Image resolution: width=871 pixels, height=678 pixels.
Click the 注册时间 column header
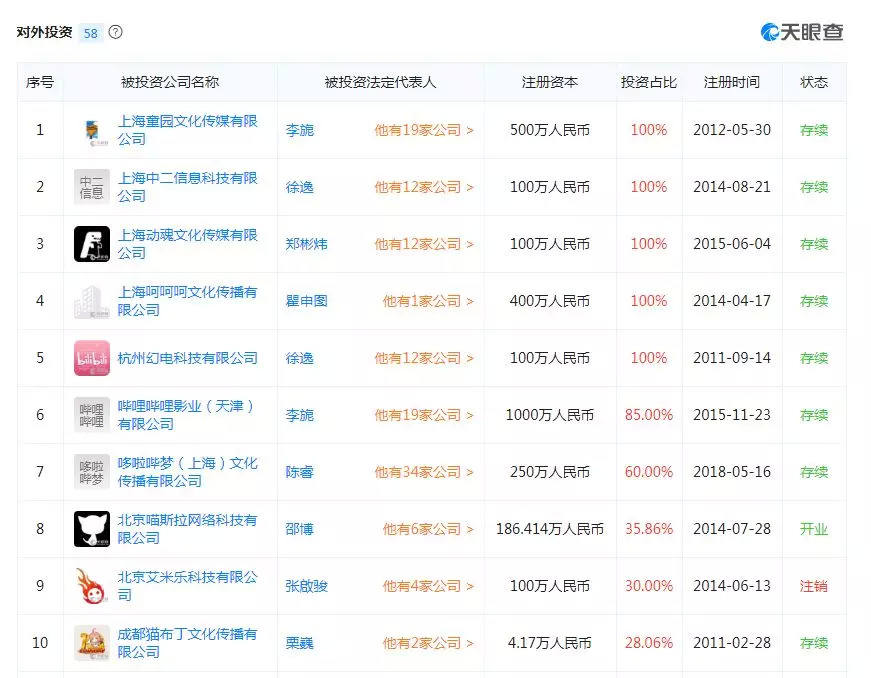click(732, 82)
